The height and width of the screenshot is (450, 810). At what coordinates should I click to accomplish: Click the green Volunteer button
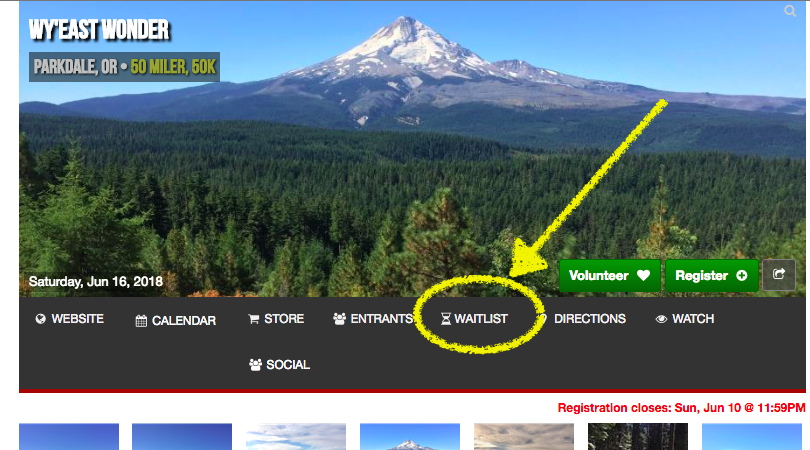[610, 275]
